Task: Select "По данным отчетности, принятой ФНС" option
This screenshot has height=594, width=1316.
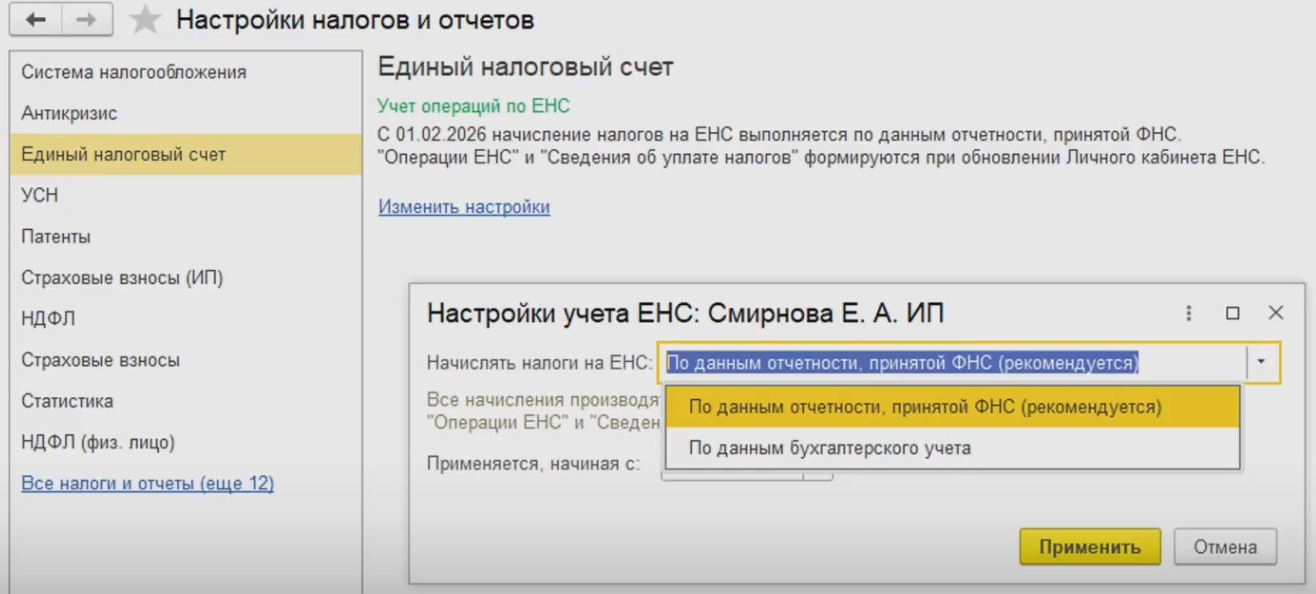Action: coord(925,407)
